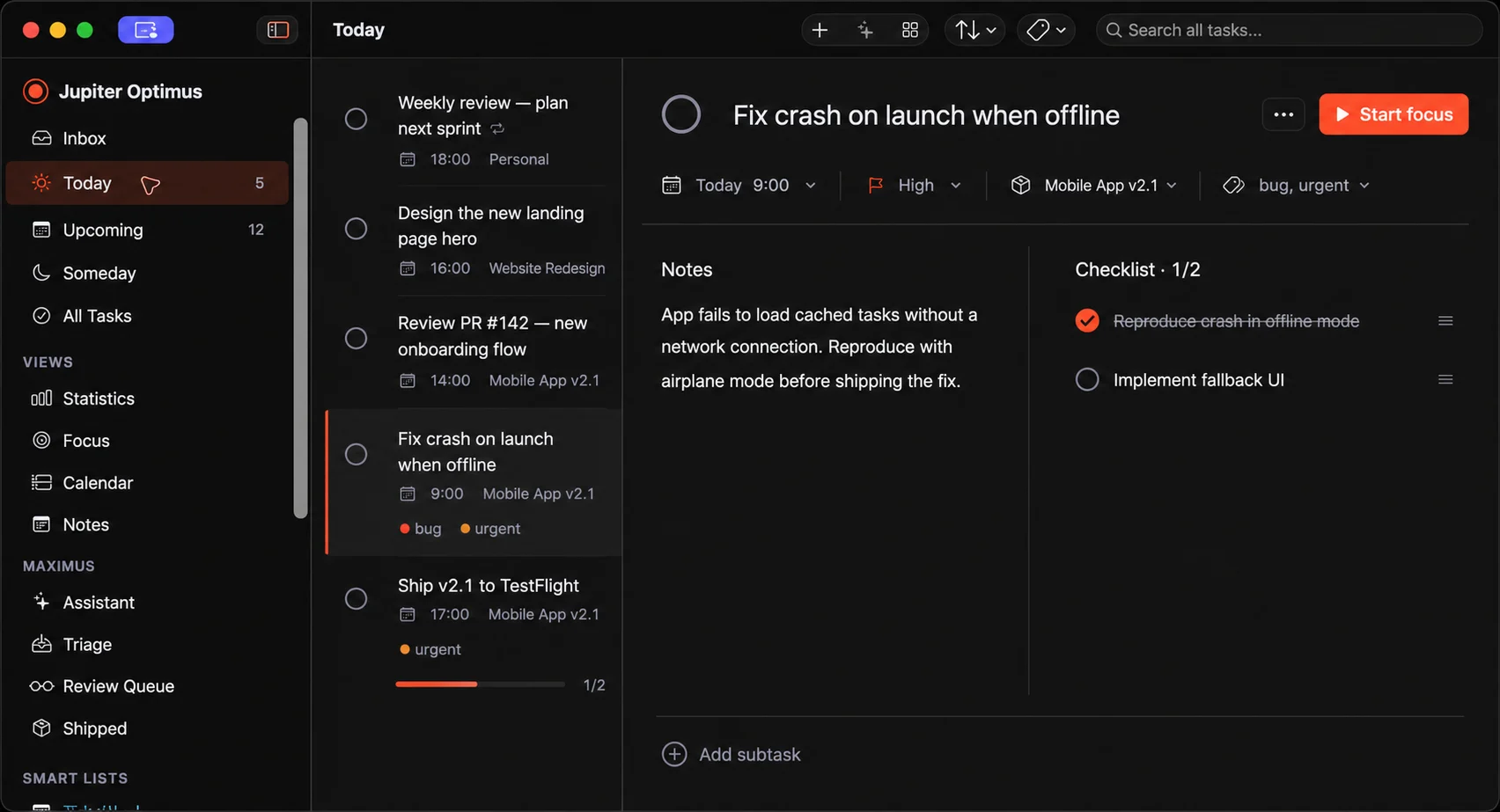Open All Tasks in the sidebar

point(147,316)
